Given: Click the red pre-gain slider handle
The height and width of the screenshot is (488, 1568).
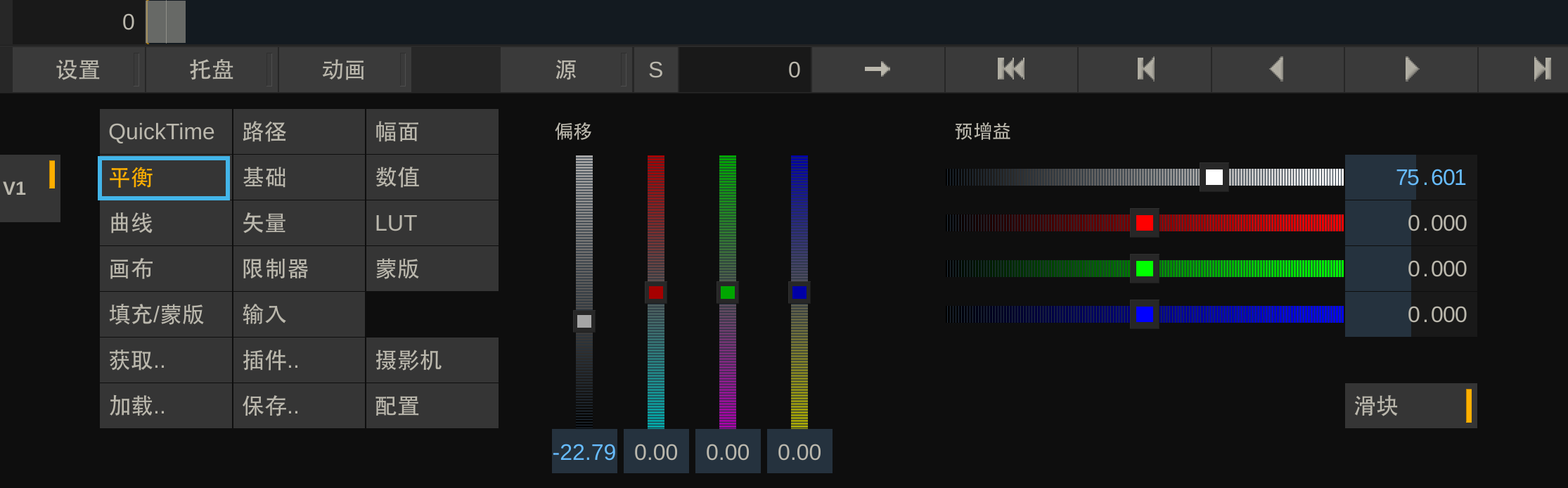Looking at the screenshot, I should (x=1145, y=223).
